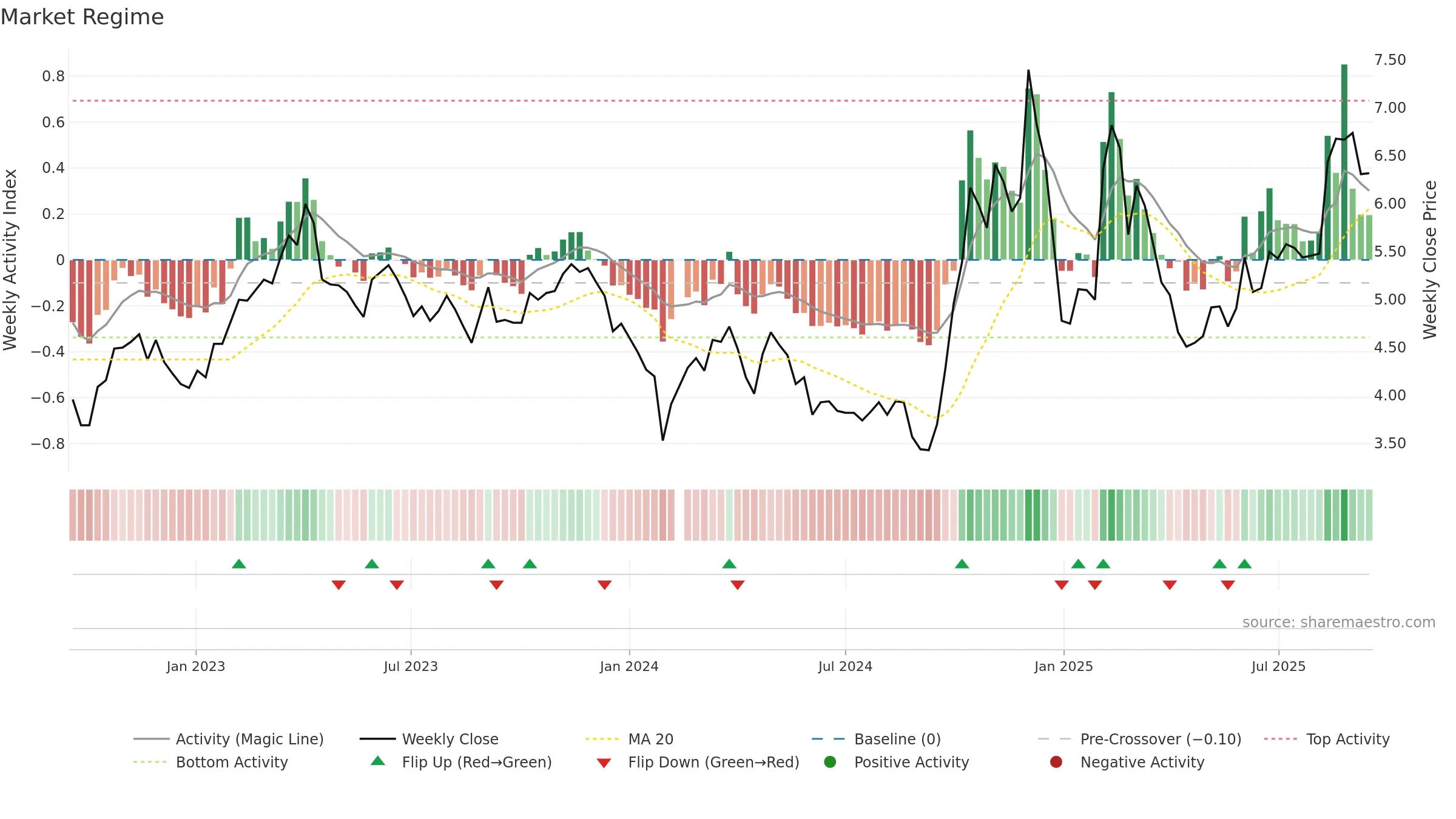Viewport: 1456px width, 819px height.
Task: Click the 3.50 price axis tick label
Action: [x=1390, y=443]
